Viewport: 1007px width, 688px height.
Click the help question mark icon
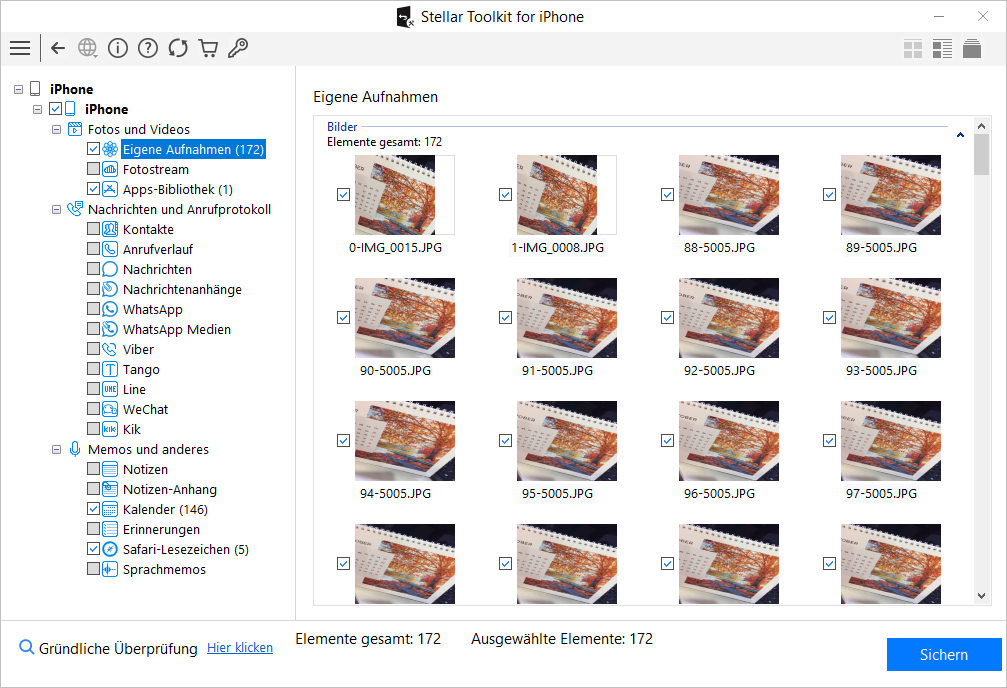(148, 48)
